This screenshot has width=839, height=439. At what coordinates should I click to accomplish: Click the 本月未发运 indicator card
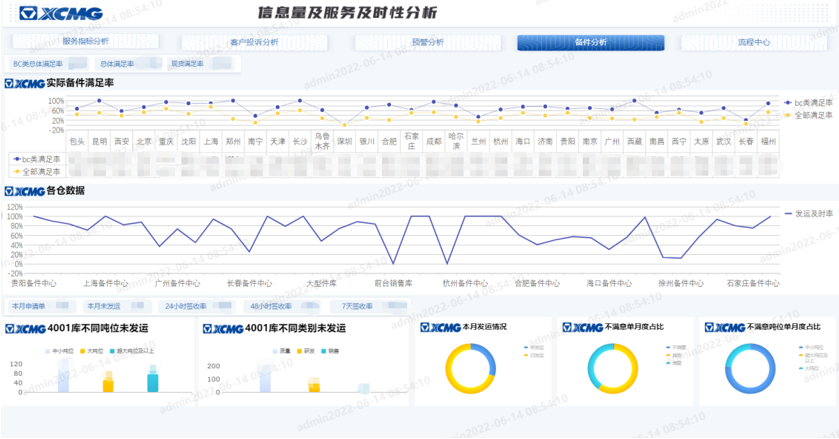116,306
